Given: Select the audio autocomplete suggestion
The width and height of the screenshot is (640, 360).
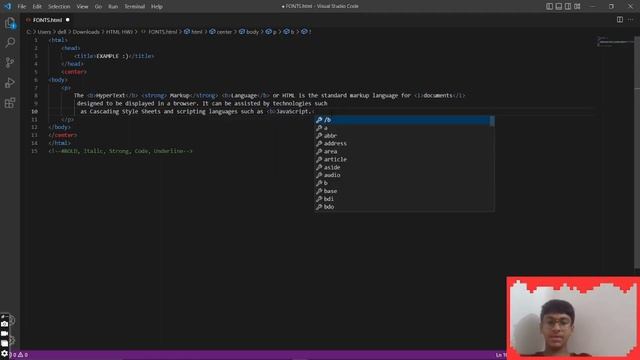Looking at the screenshot, I should coord(404,175).
